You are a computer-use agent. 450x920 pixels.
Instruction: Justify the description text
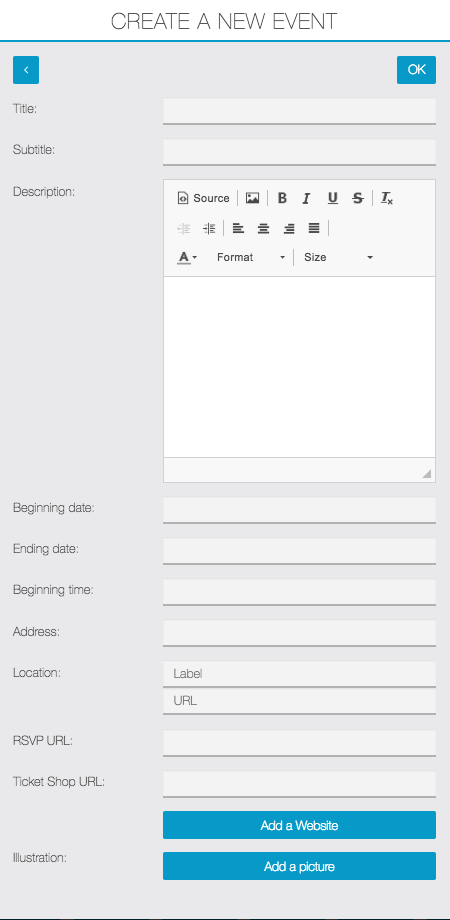click(314, 228)
